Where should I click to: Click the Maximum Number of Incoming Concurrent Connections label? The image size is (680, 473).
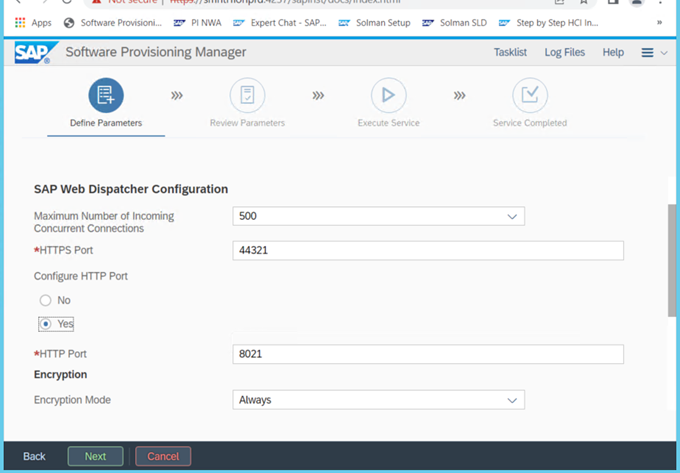pyautogui.click(x=104, y=222)
